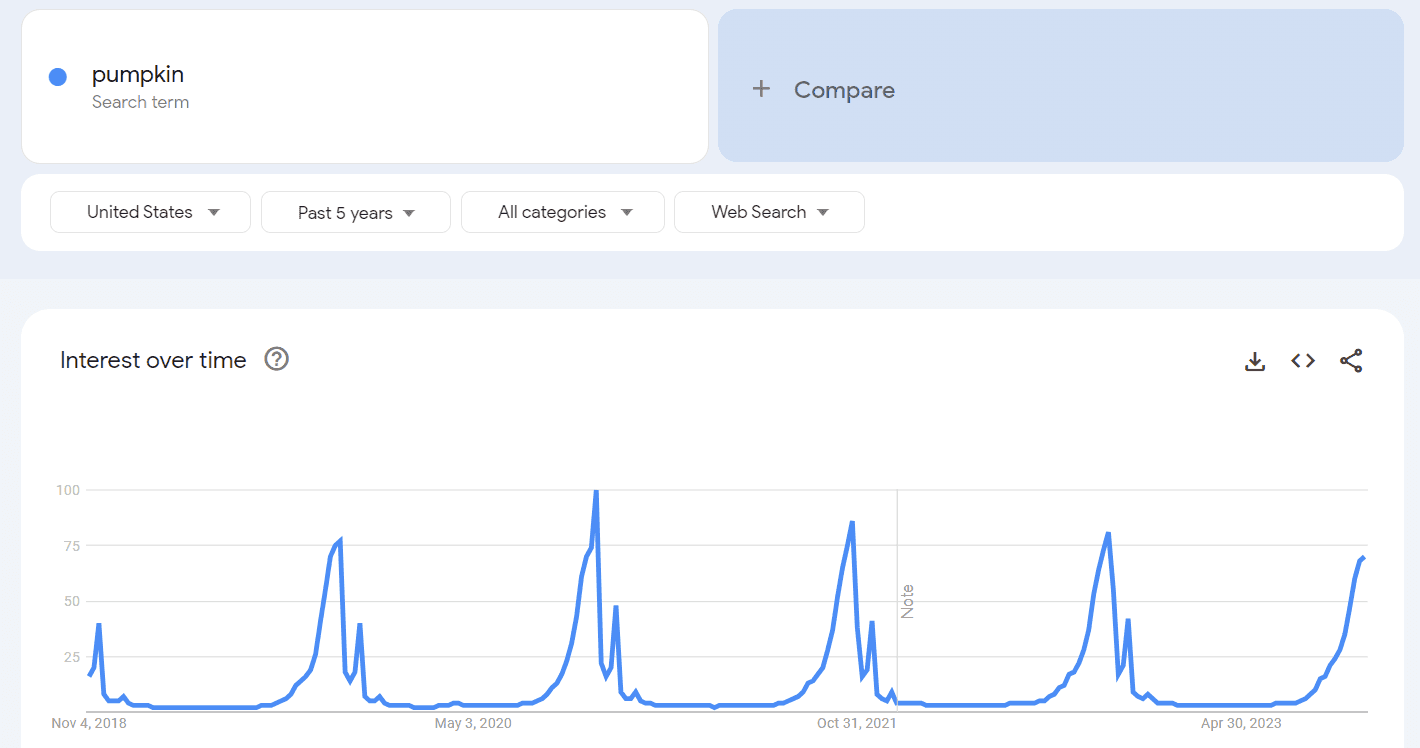
Task: Click the tallest chart peak at 100
Action: (596, 492)
